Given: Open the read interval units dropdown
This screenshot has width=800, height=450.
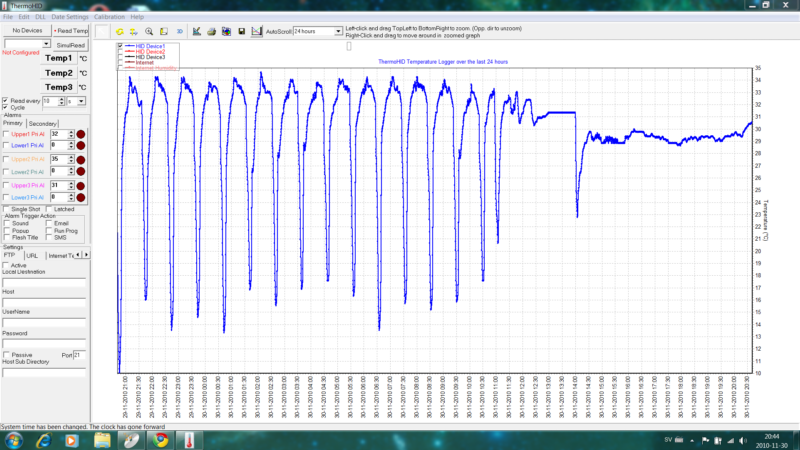Looking at the screenshot, I should (82, 101).
